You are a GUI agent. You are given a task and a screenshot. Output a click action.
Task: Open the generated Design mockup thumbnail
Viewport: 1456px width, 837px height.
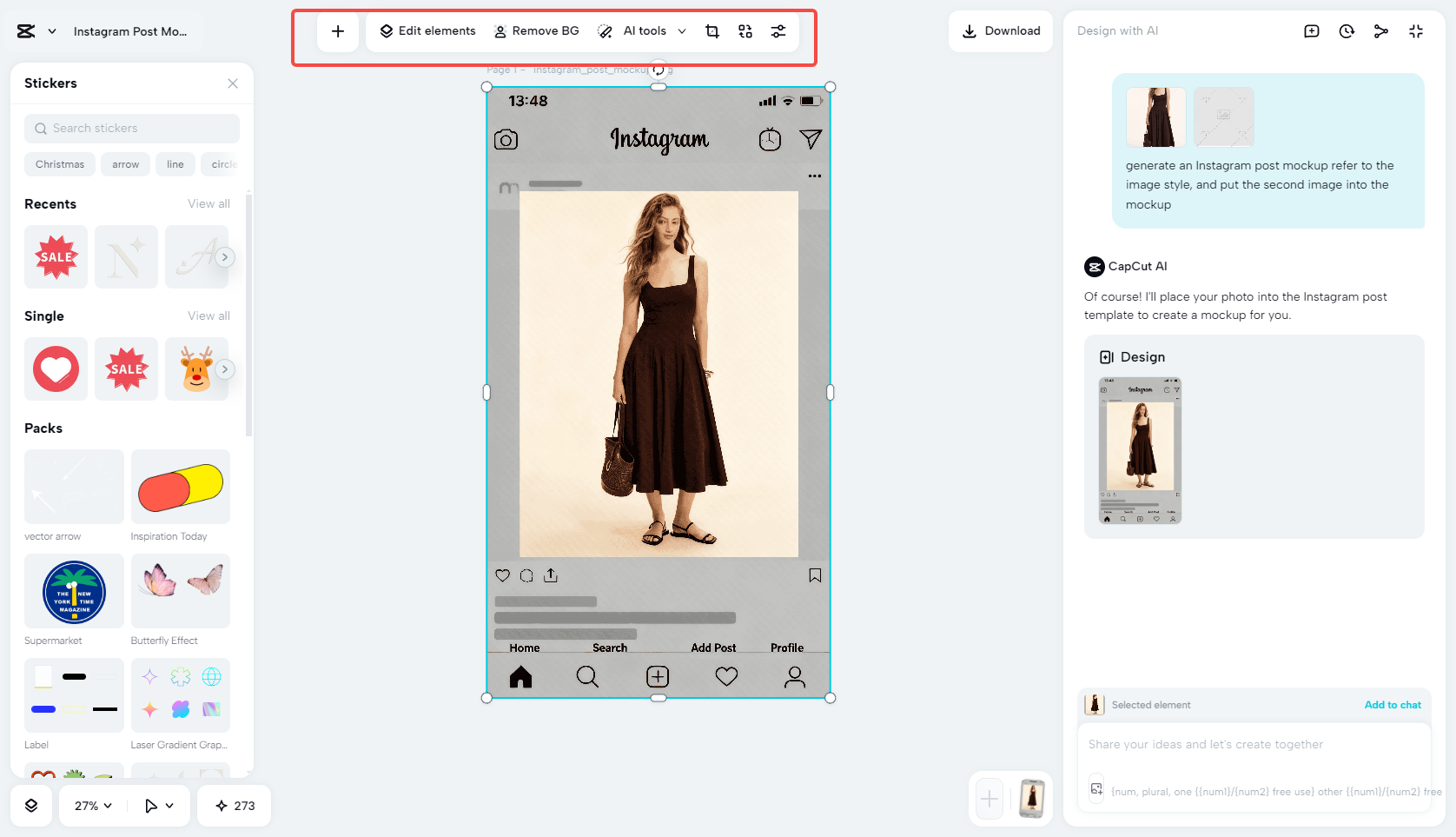pos(1140,451)
